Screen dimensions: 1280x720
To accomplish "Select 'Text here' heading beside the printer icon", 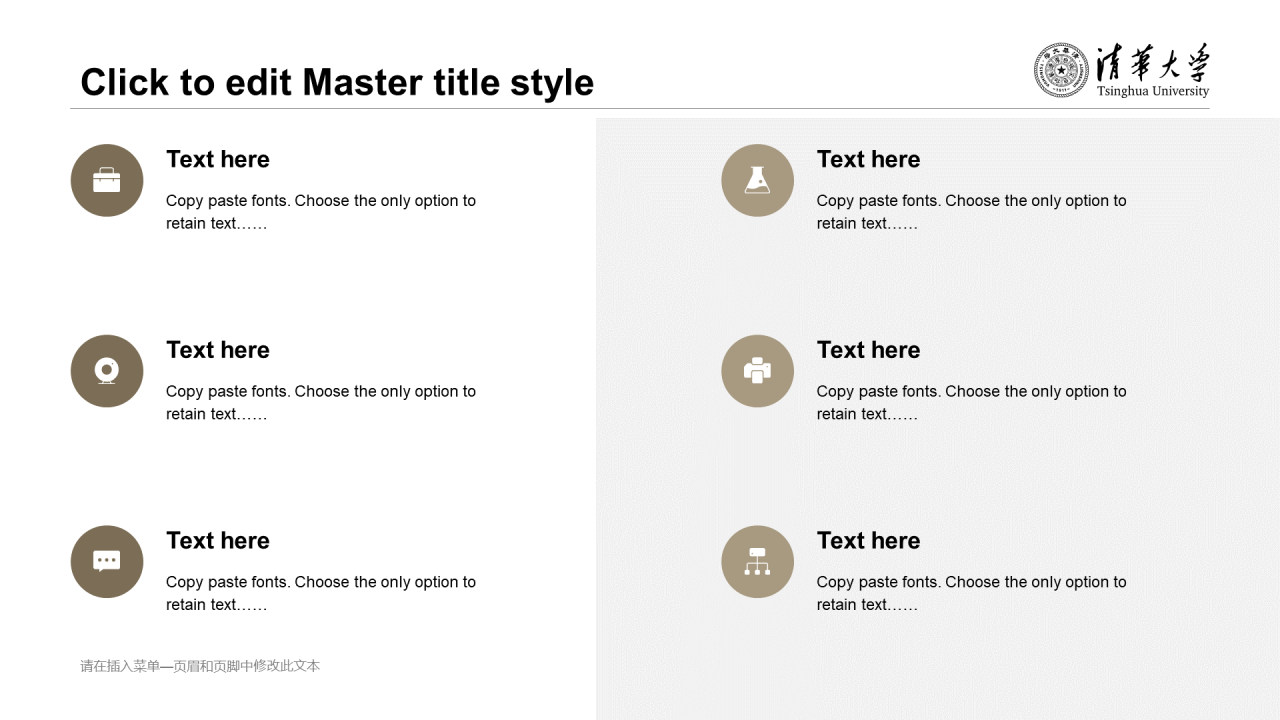I will point(868,350).
